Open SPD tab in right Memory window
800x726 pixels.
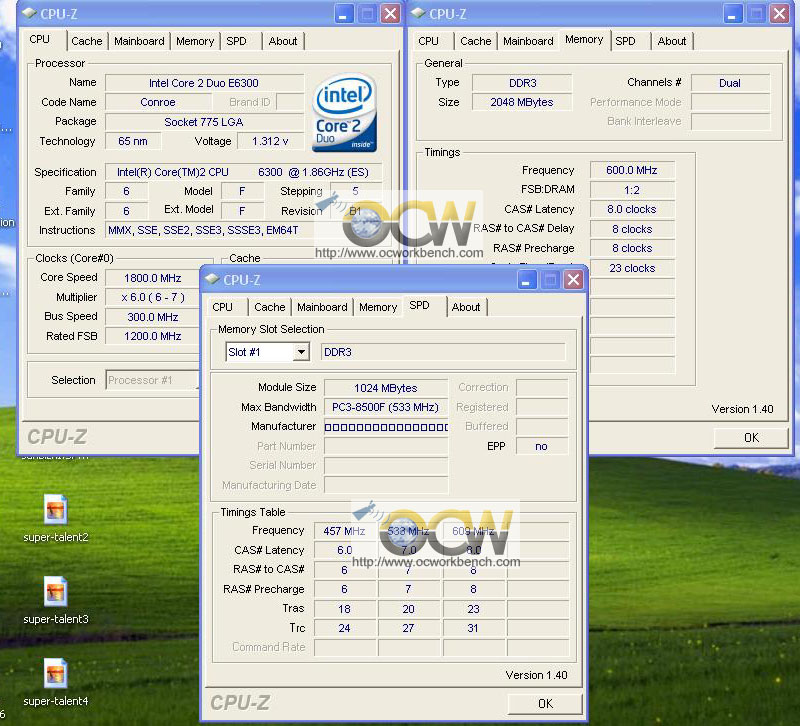(625, 41)
